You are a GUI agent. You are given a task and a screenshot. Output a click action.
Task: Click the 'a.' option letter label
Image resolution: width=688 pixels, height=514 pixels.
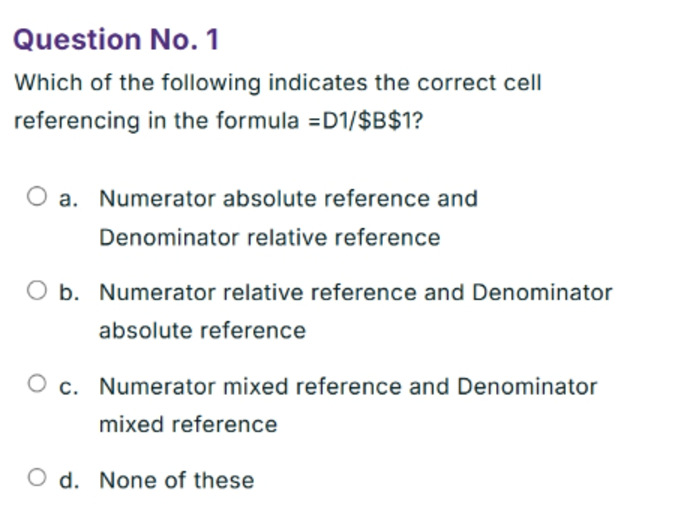click(69, 199)
